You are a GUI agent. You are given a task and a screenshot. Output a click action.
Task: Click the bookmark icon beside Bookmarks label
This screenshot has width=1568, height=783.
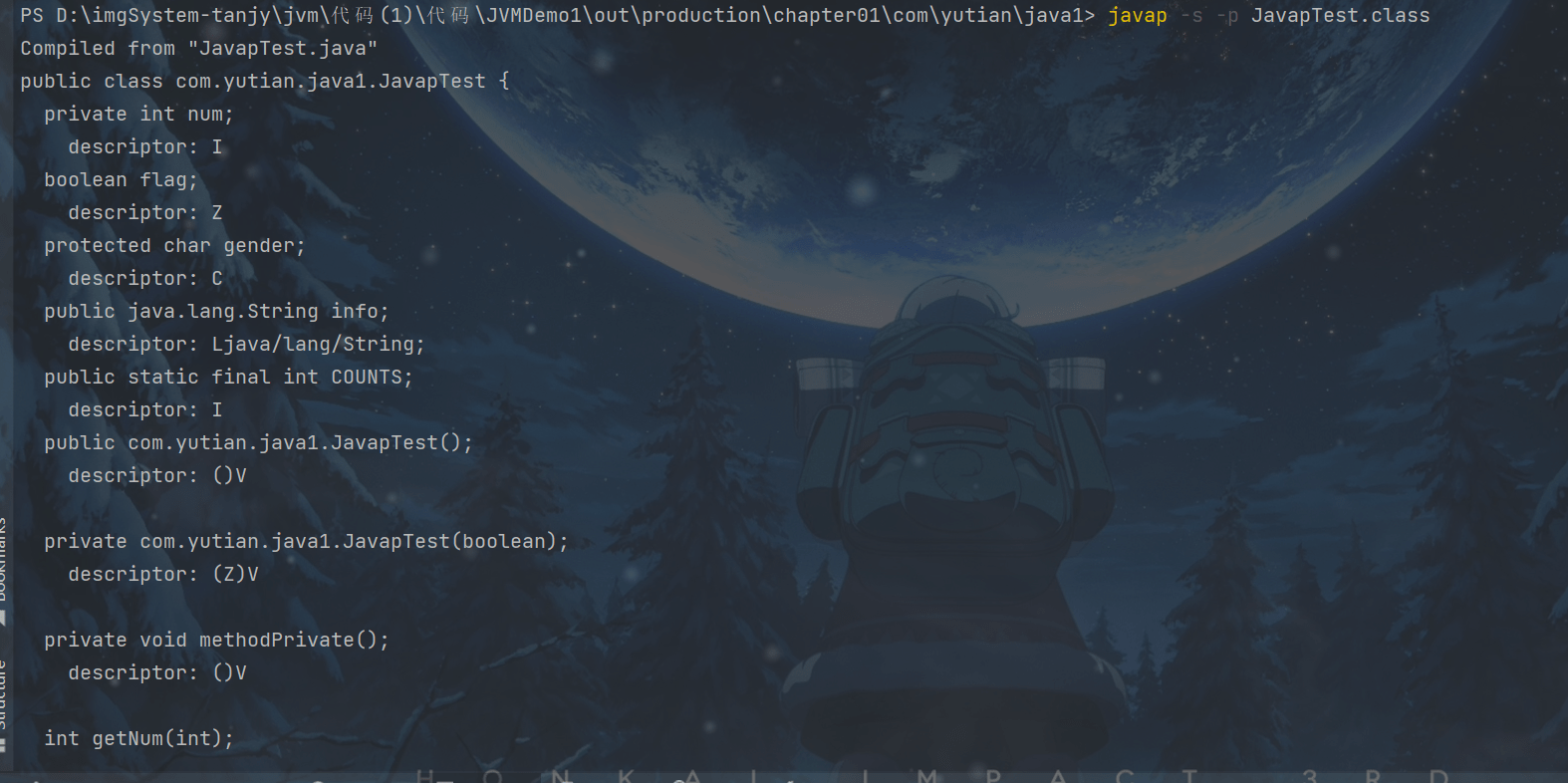pos(4,619)
